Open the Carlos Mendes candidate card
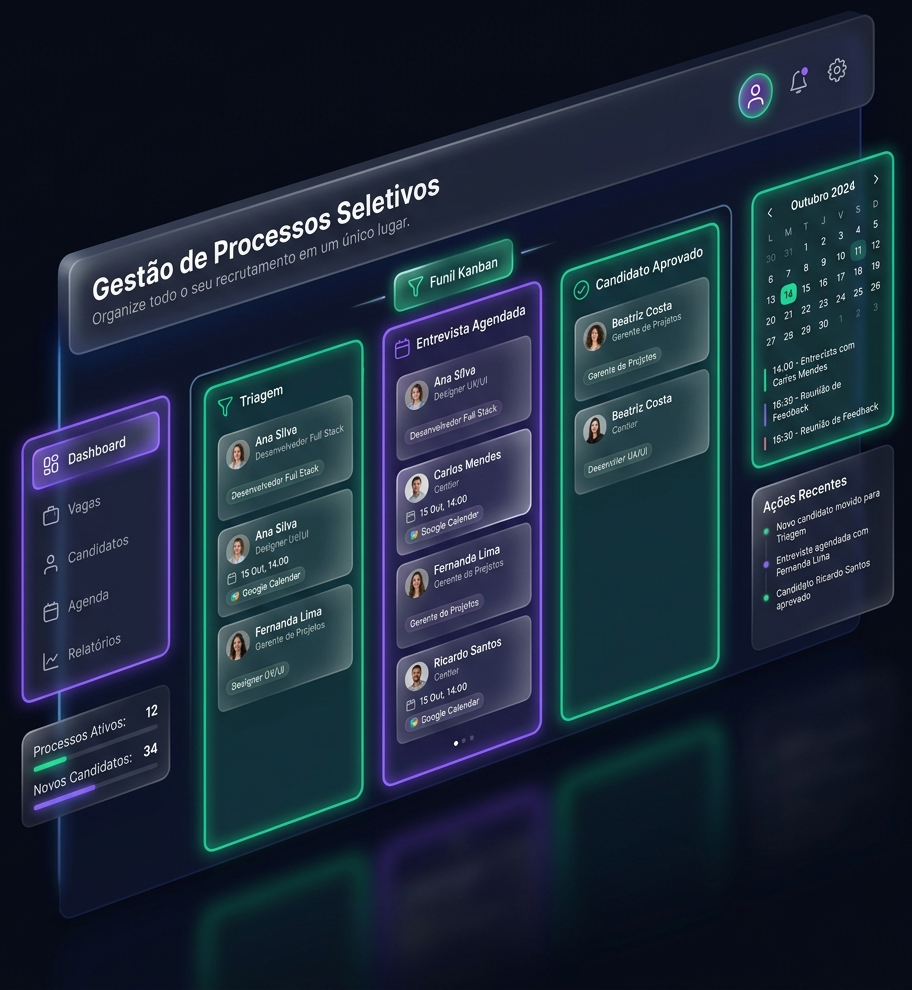 [464, 492]
